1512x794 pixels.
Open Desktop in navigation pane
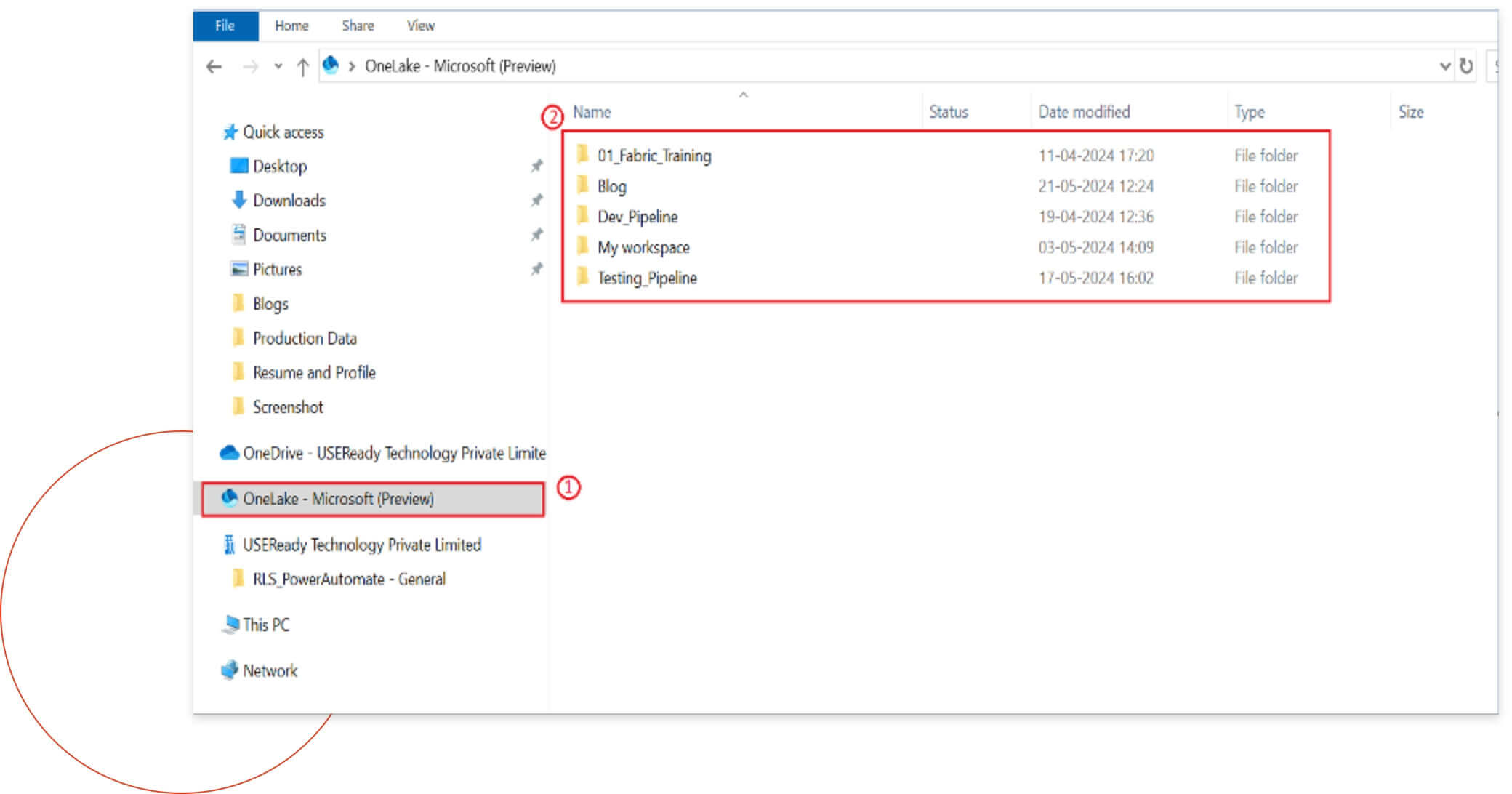tap(280, 167)
